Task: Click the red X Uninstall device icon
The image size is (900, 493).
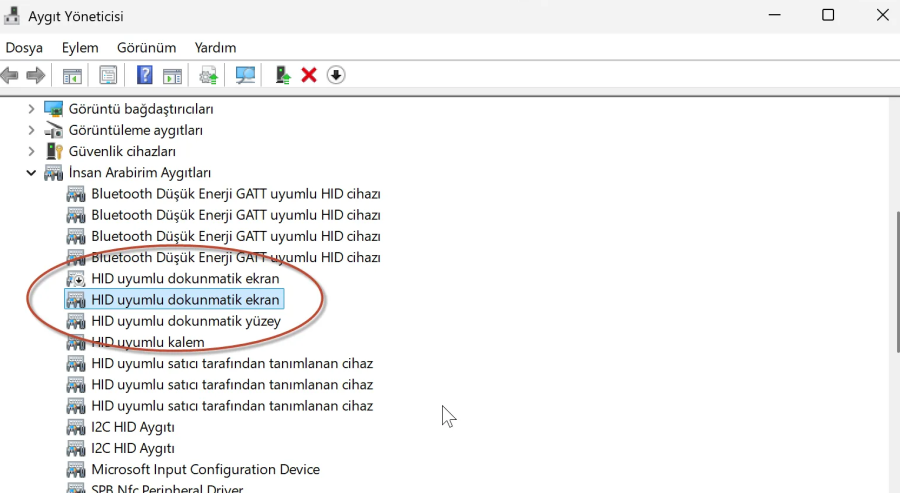Action: pyautogui.click(x=309, y=75)
